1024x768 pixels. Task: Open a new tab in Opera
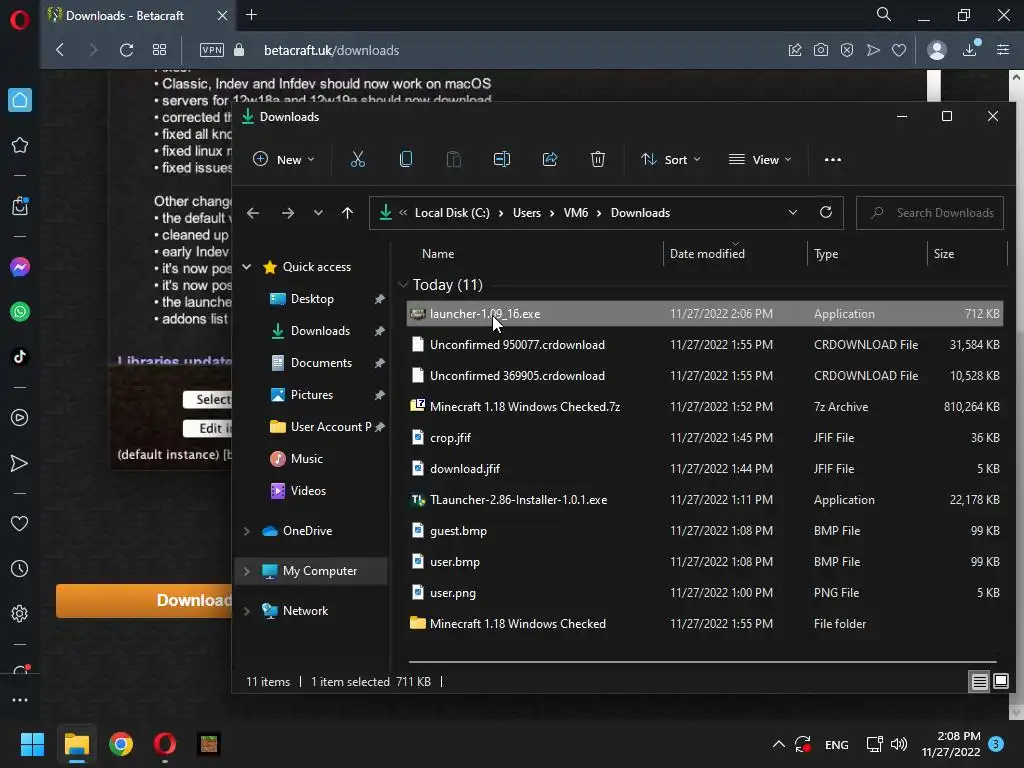(x=251, y=14)
